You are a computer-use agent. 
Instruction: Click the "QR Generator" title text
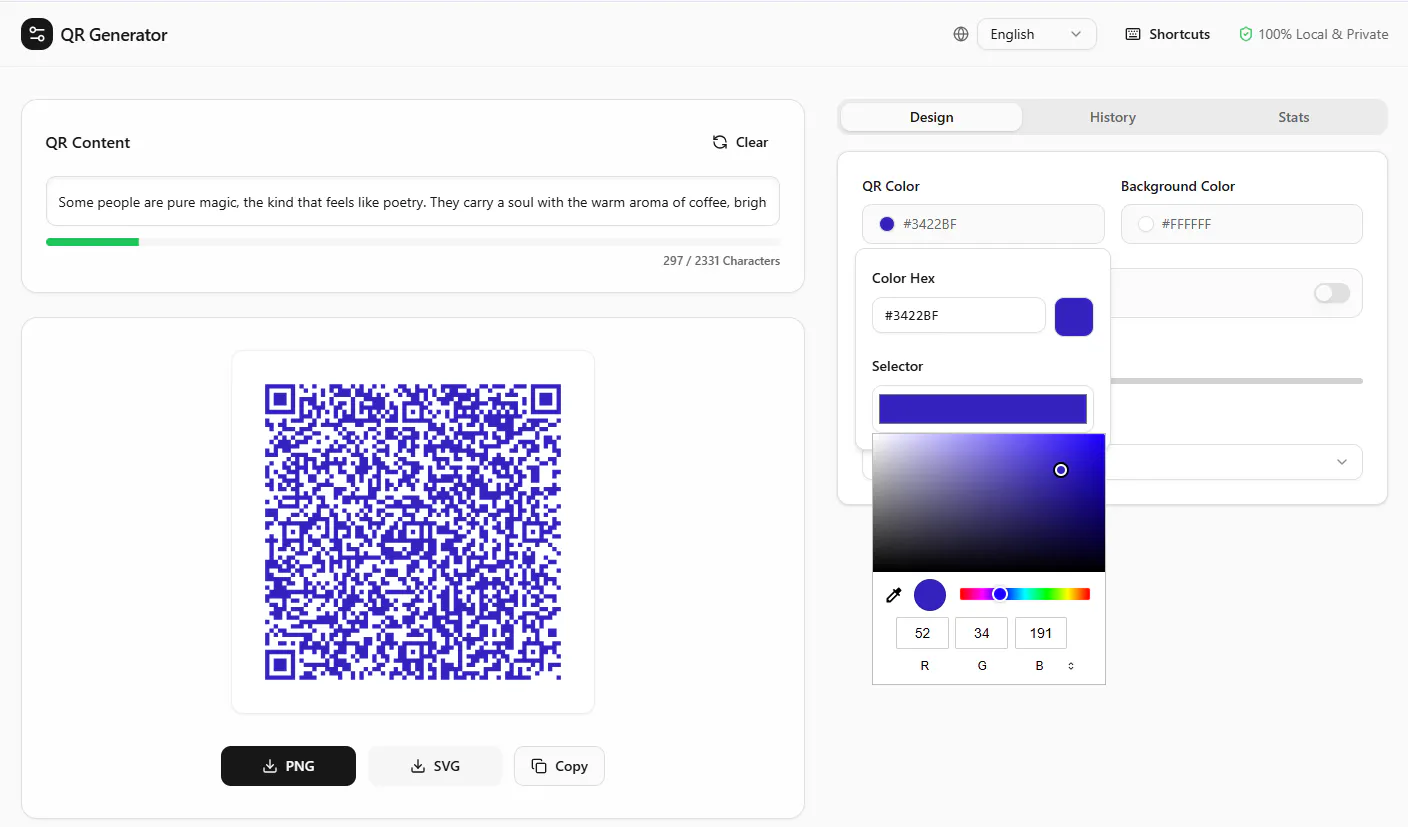click(114, 35)
